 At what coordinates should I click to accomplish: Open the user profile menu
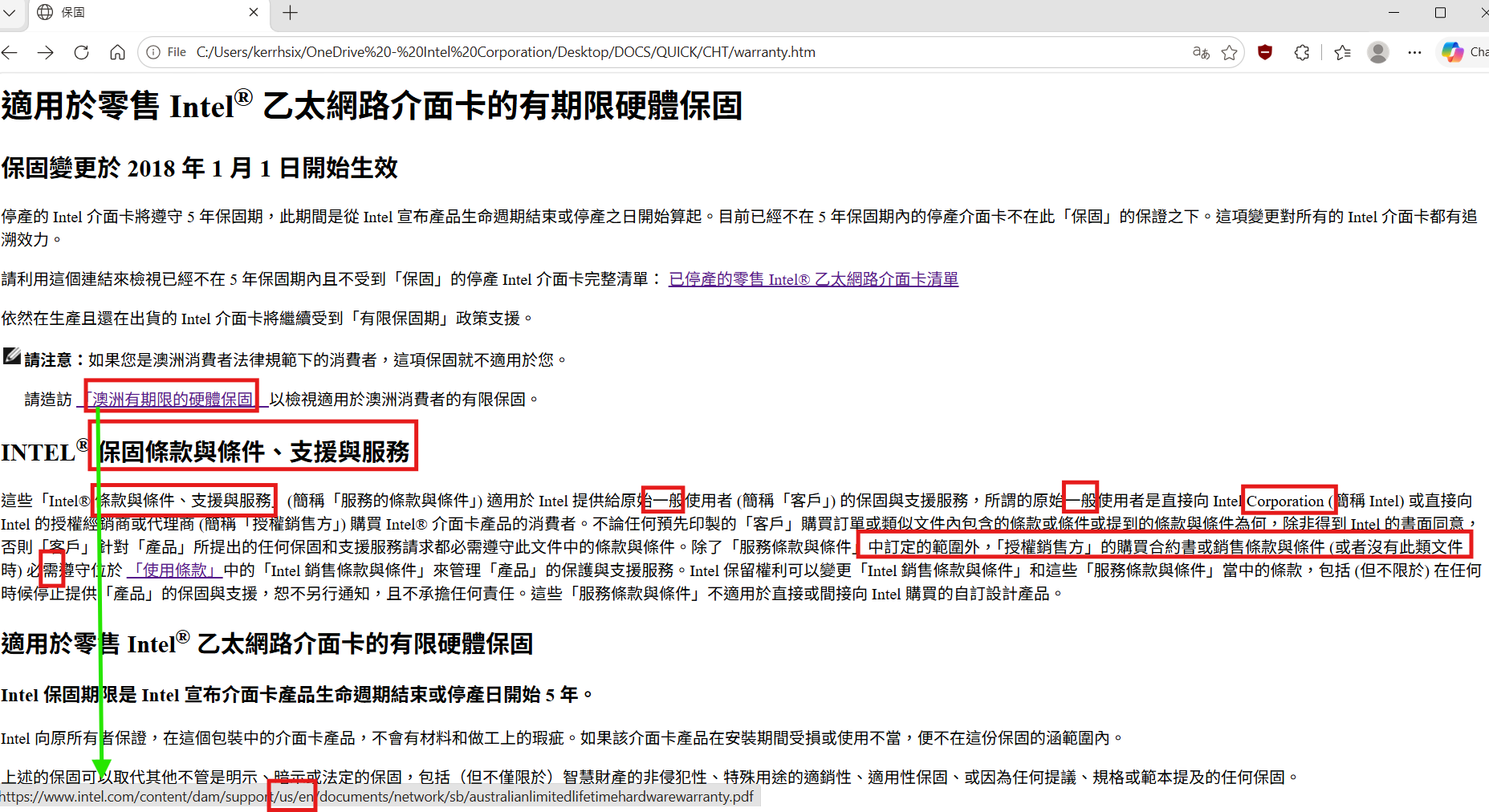point(1378,52)
